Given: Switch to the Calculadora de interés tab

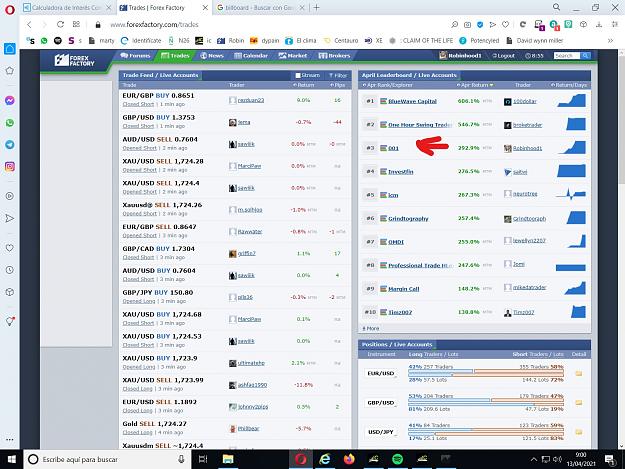Looking at the screenshot, I should coord(67,8).
